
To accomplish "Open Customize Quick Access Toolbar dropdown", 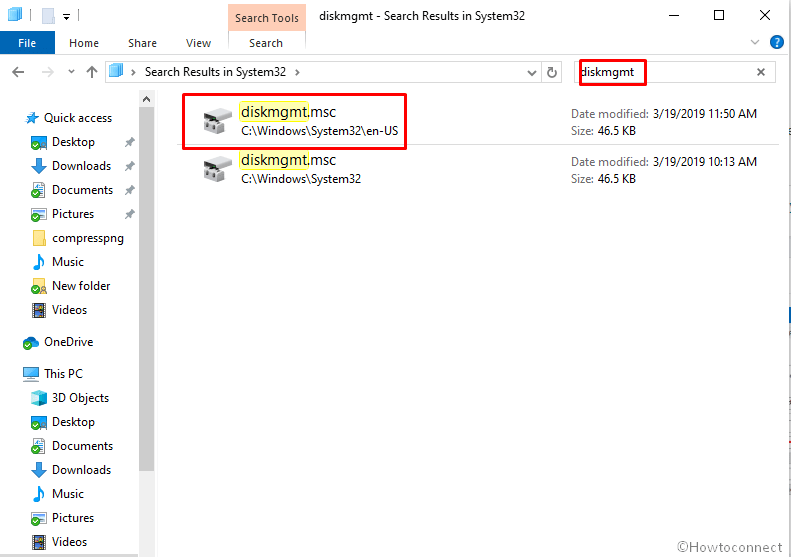I will pos(66,17).
